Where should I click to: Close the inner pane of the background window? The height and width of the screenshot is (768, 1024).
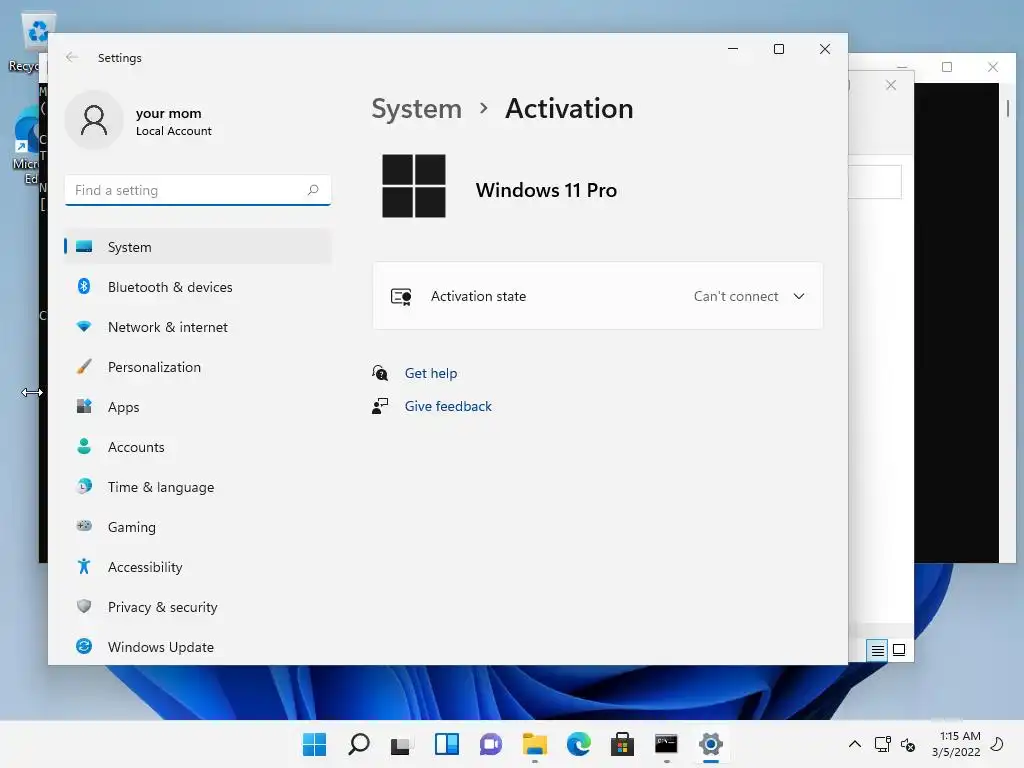point(891,85)
